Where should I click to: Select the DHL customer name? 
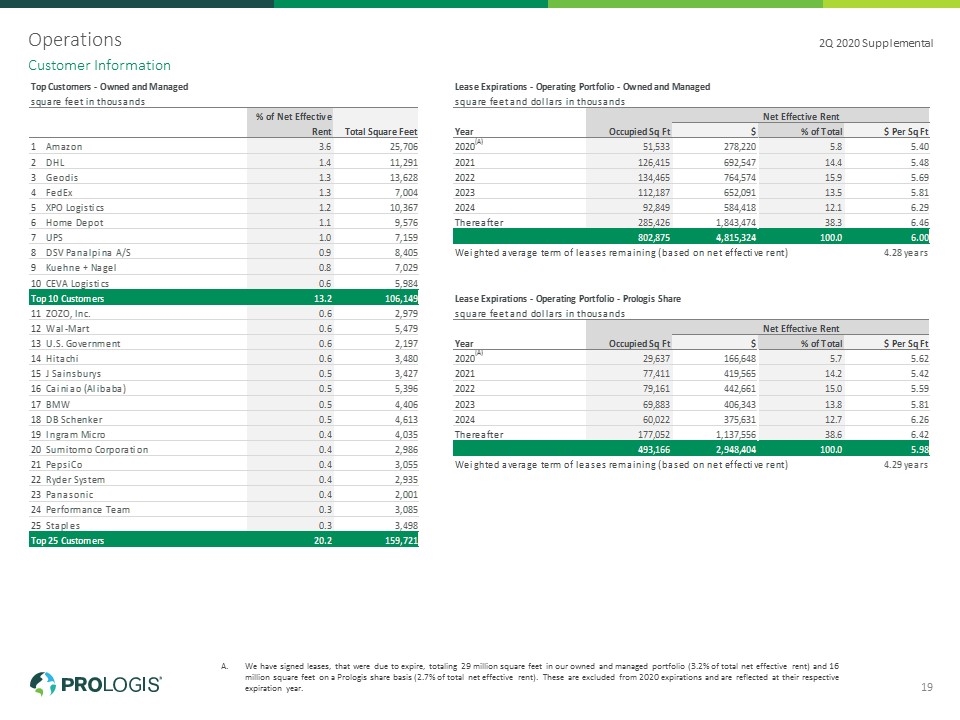pos(55,162)
